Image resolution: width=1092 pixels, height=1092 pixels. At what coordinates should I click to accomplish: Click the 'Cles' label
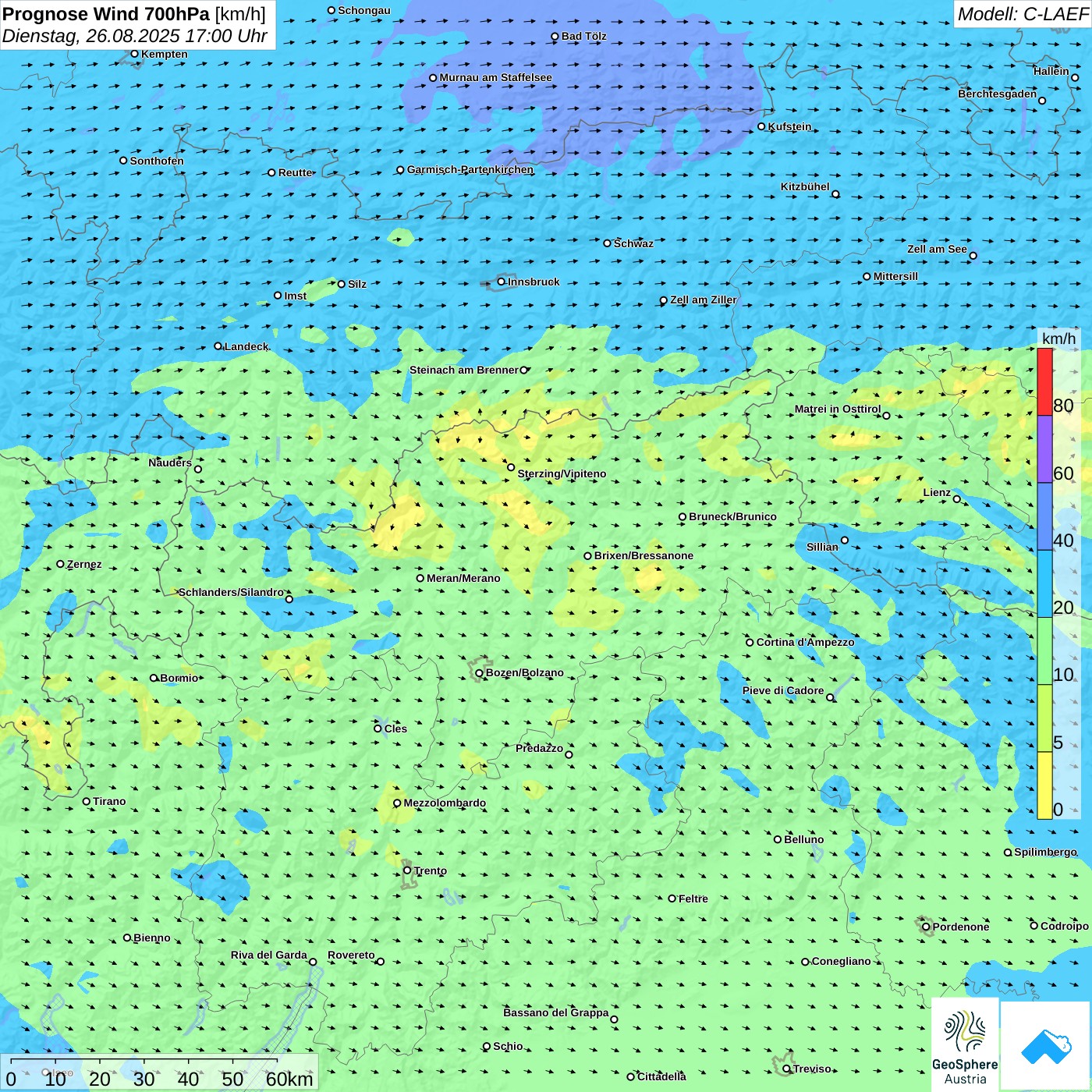click(x=395, y=729)
